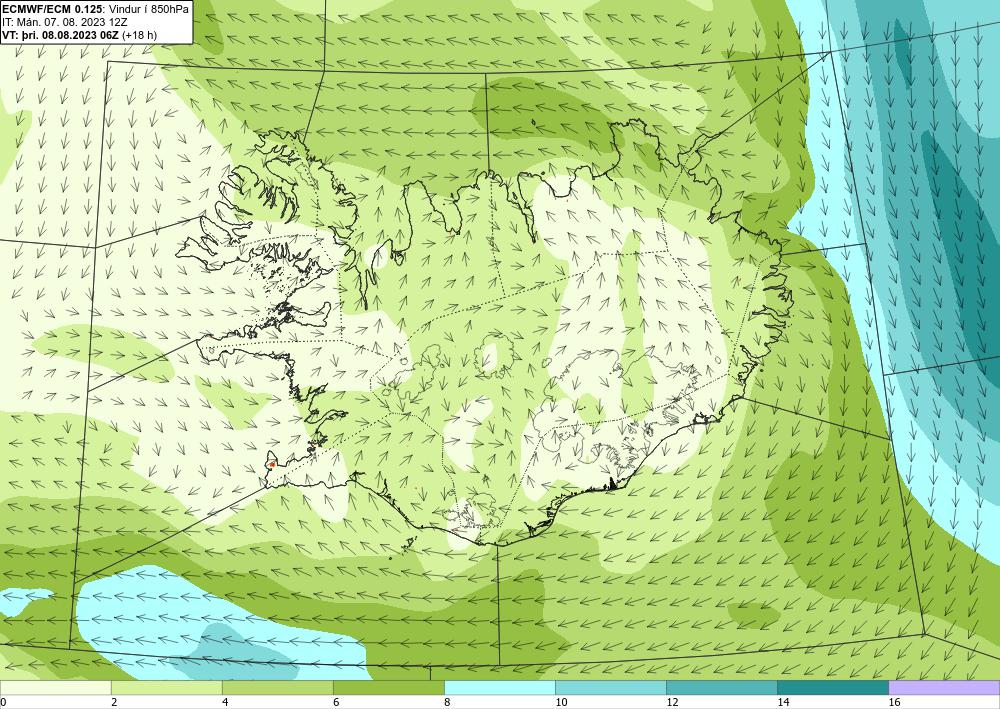Image resolution: width=1000 pixels, height=709 pixels.
Task: Click the teal 12–14 legend swatch
Action: pos(721,688)
